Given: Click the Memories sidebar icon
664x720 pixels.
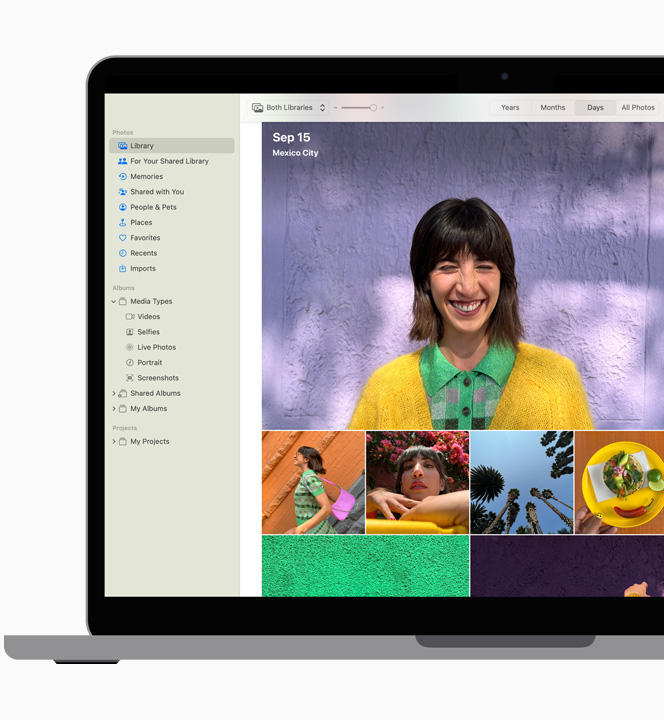Looking at the screenshot, I should pyautogui.click(x=123, y=176).
